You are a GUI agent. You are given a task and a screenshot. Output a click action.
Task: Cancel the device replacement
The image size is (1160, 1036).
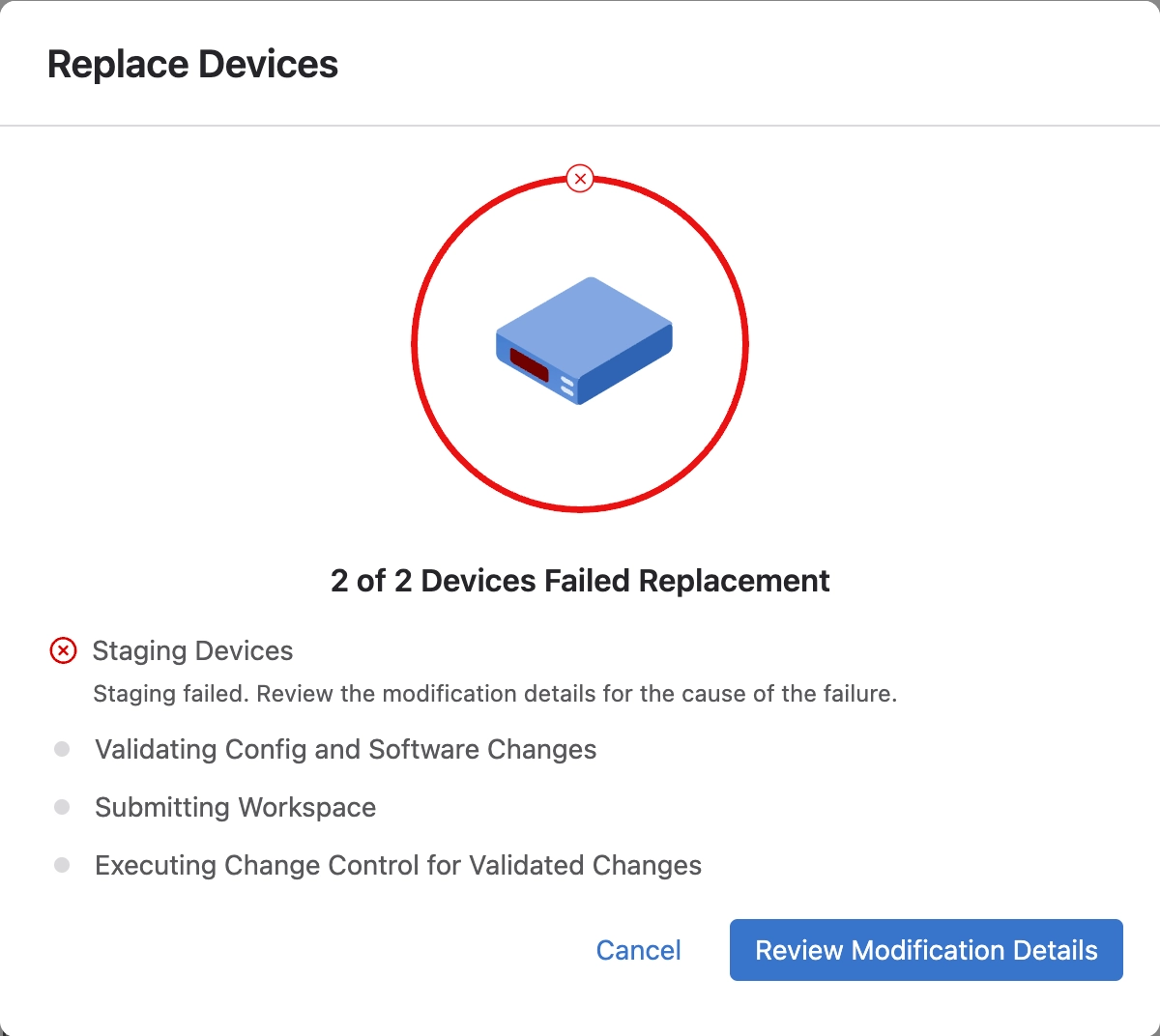coord(638,950)
